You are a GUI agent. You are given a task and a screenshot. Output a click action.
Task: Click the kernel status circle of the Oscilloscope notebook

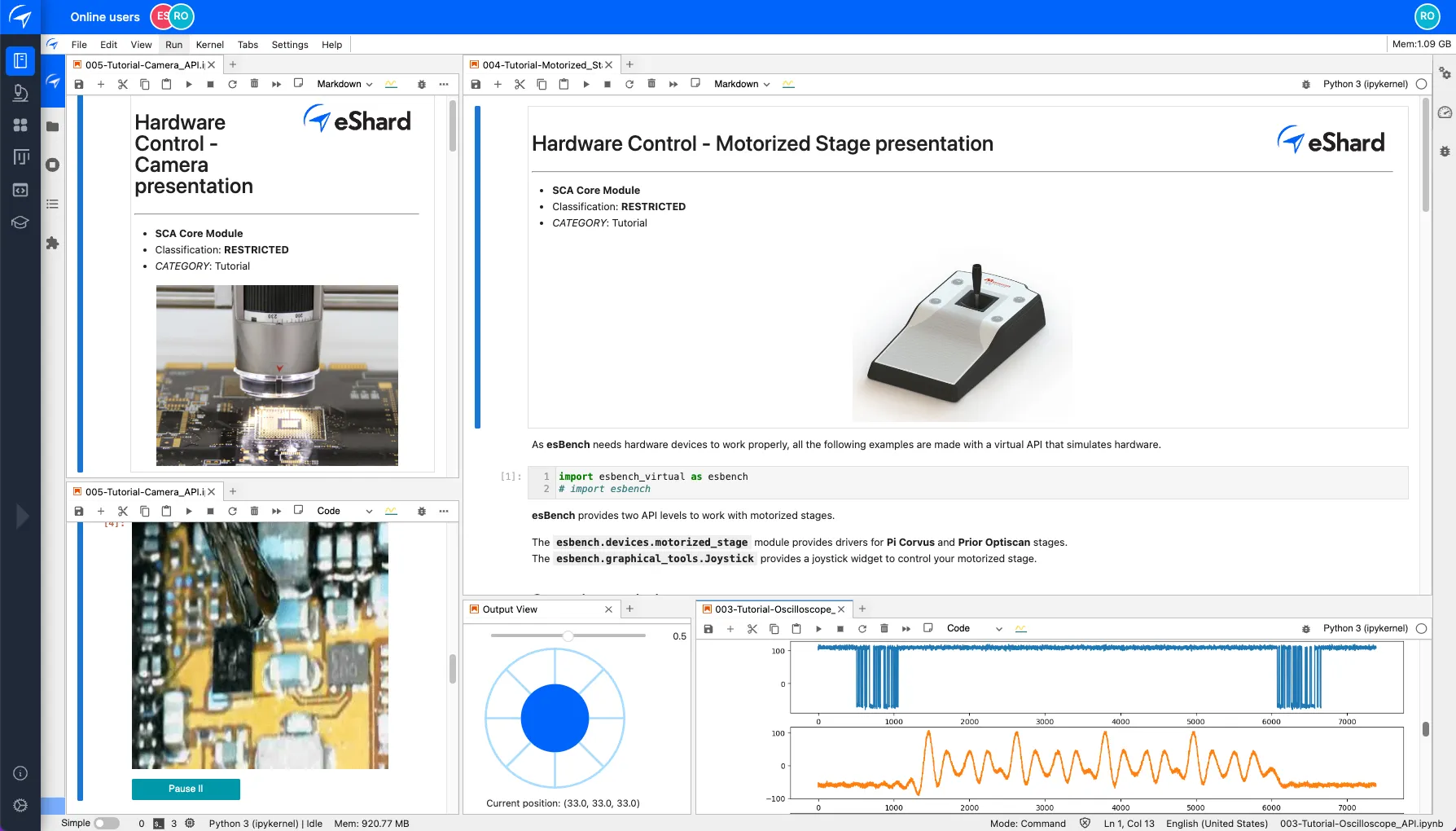(1422, 628)
